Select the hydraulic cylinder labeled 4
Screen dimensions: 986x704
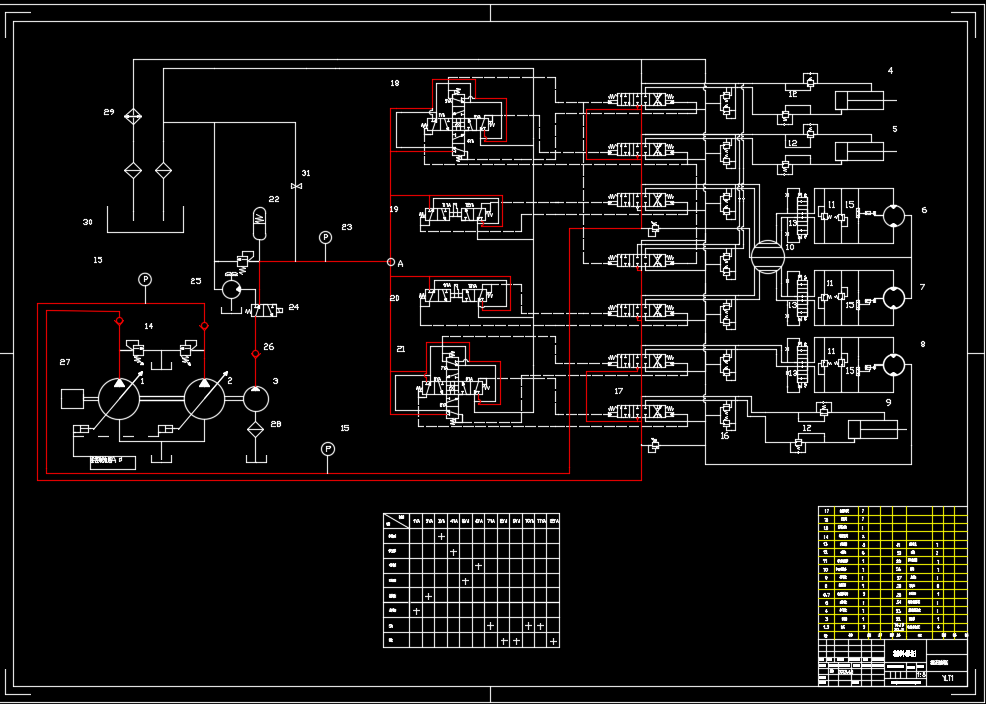click(x=859, y=99)
